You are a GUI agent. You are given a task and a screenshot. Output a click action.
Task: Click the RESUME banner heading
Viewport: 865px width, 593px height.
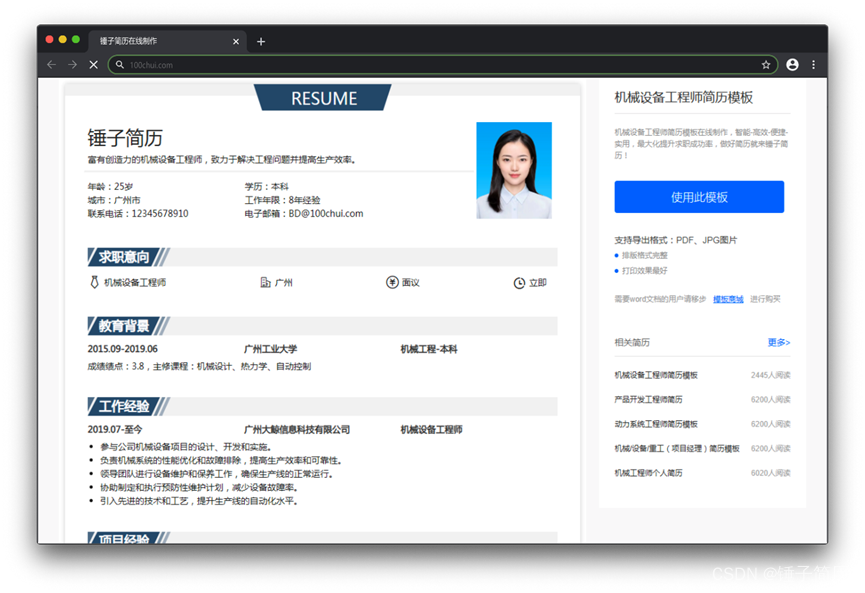[x=323, y=98]
